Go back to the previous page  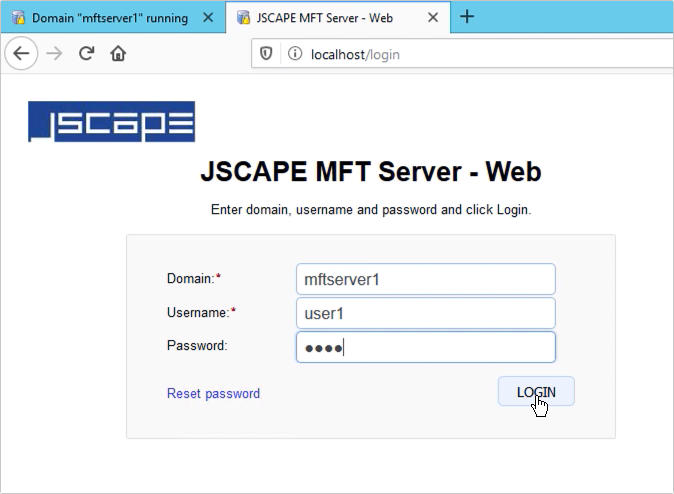tap(23, 54)
